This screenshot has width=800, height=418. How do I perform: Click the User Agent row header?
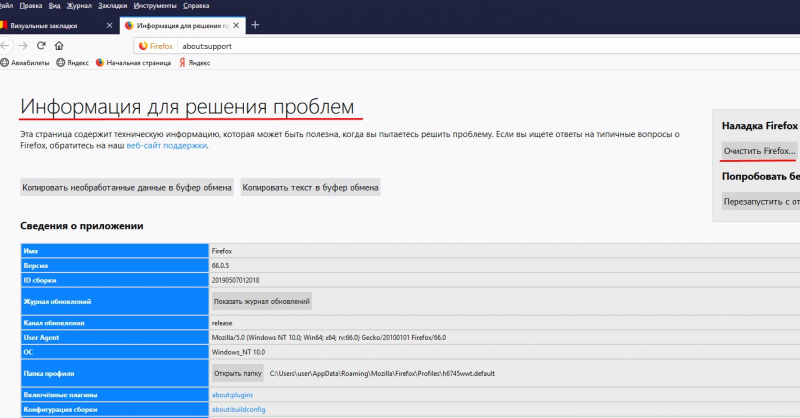[x=115, y=337]
